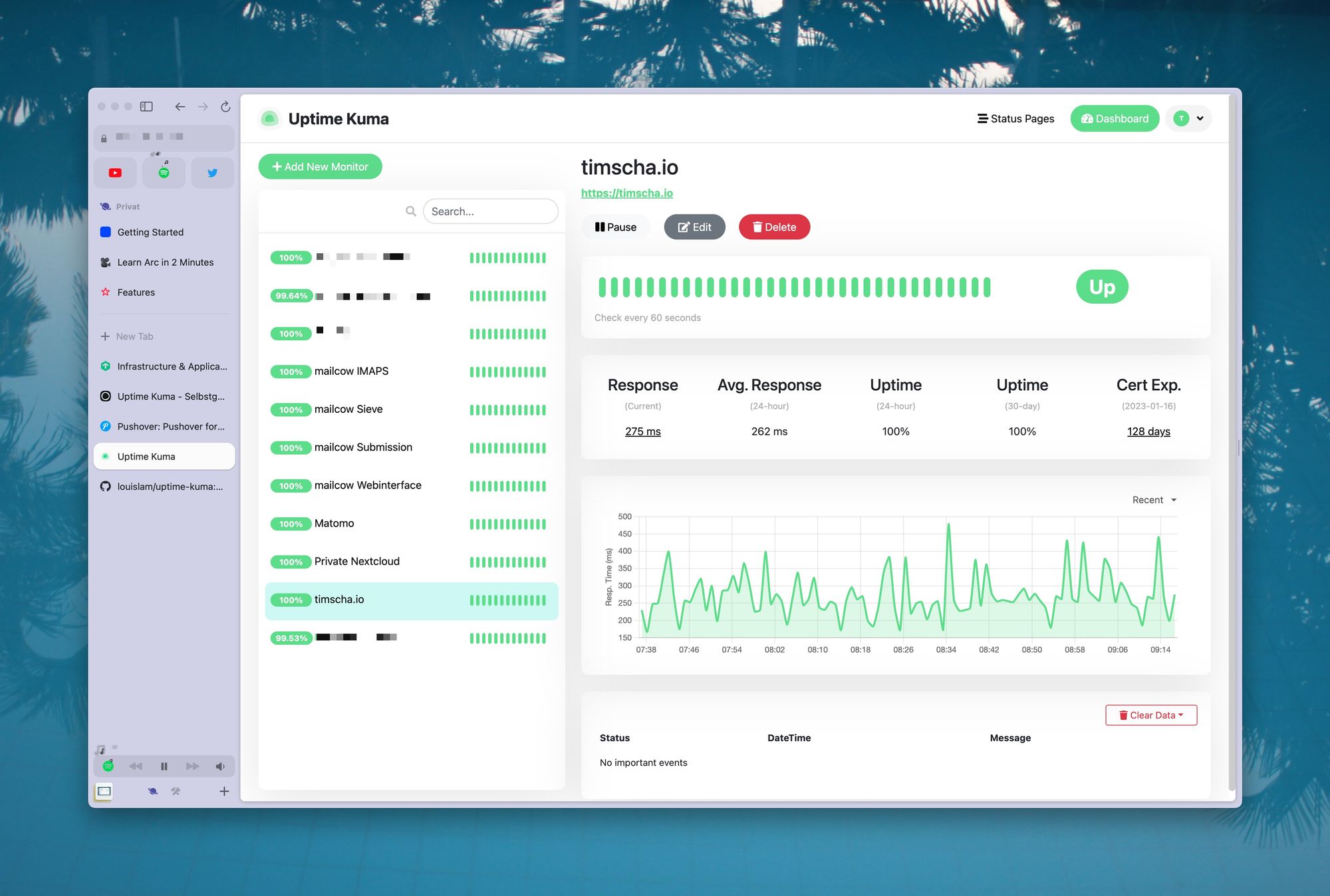
Task: Select the mailcow IMAPS monitor
Action: click(x=412, y=372)
